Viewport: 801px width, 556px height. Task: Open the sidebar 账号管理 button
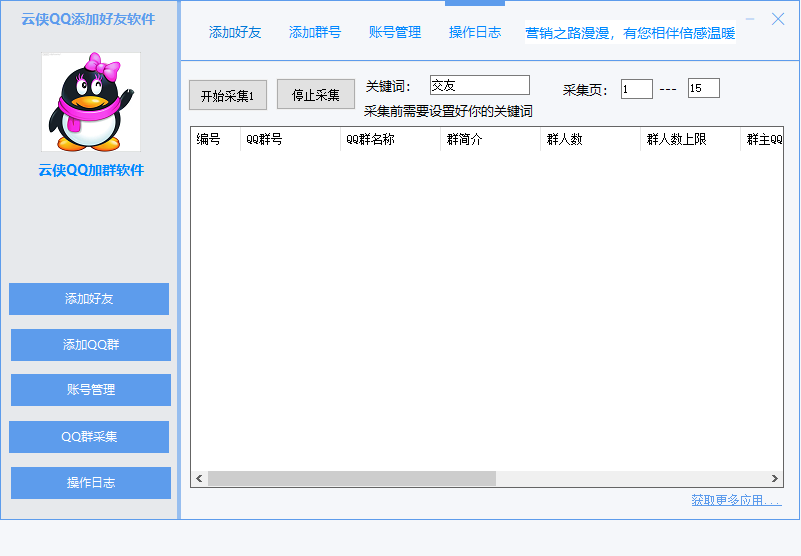pos(91,390)
